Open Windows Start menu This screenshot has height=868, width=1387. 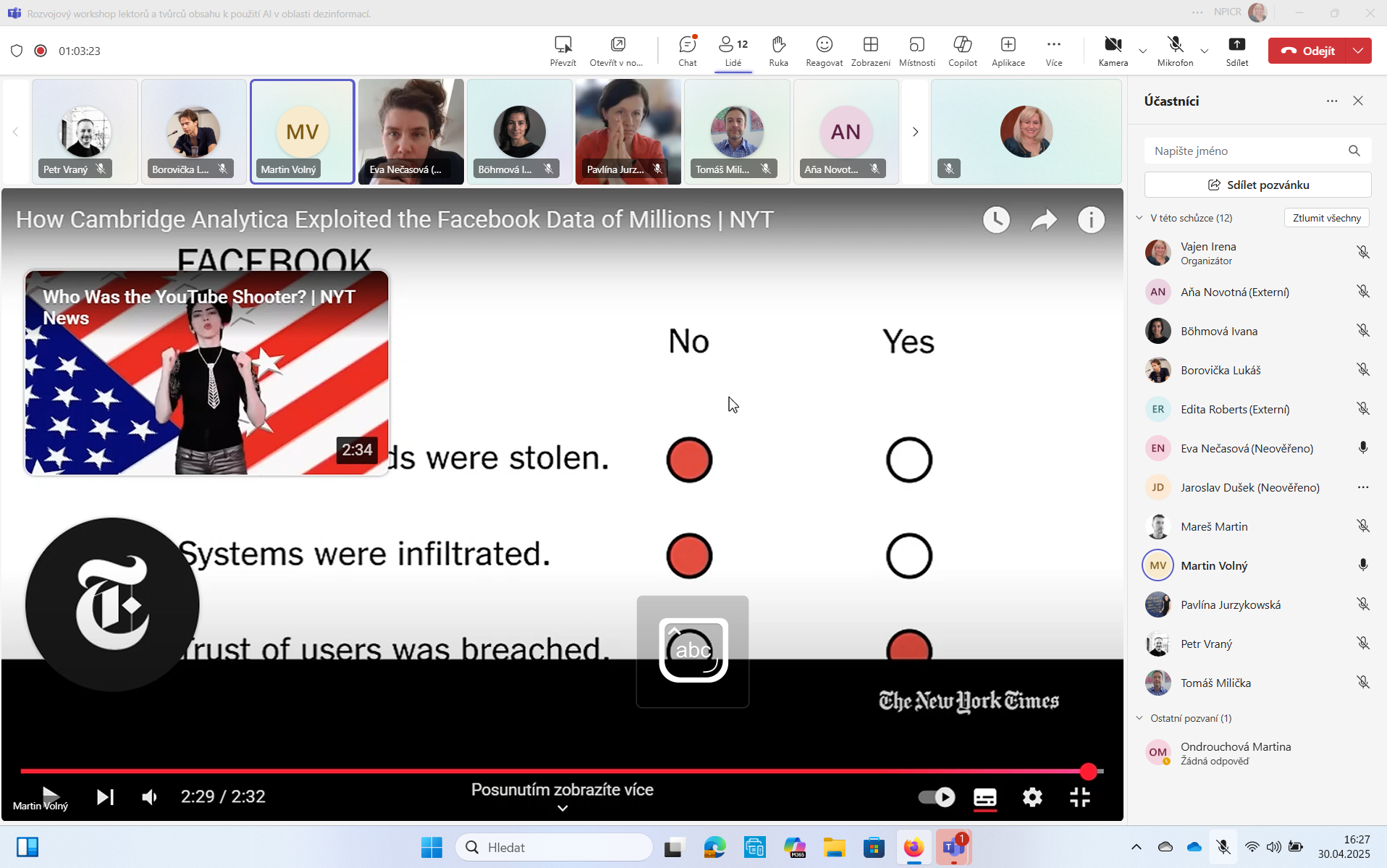(431, 847)
